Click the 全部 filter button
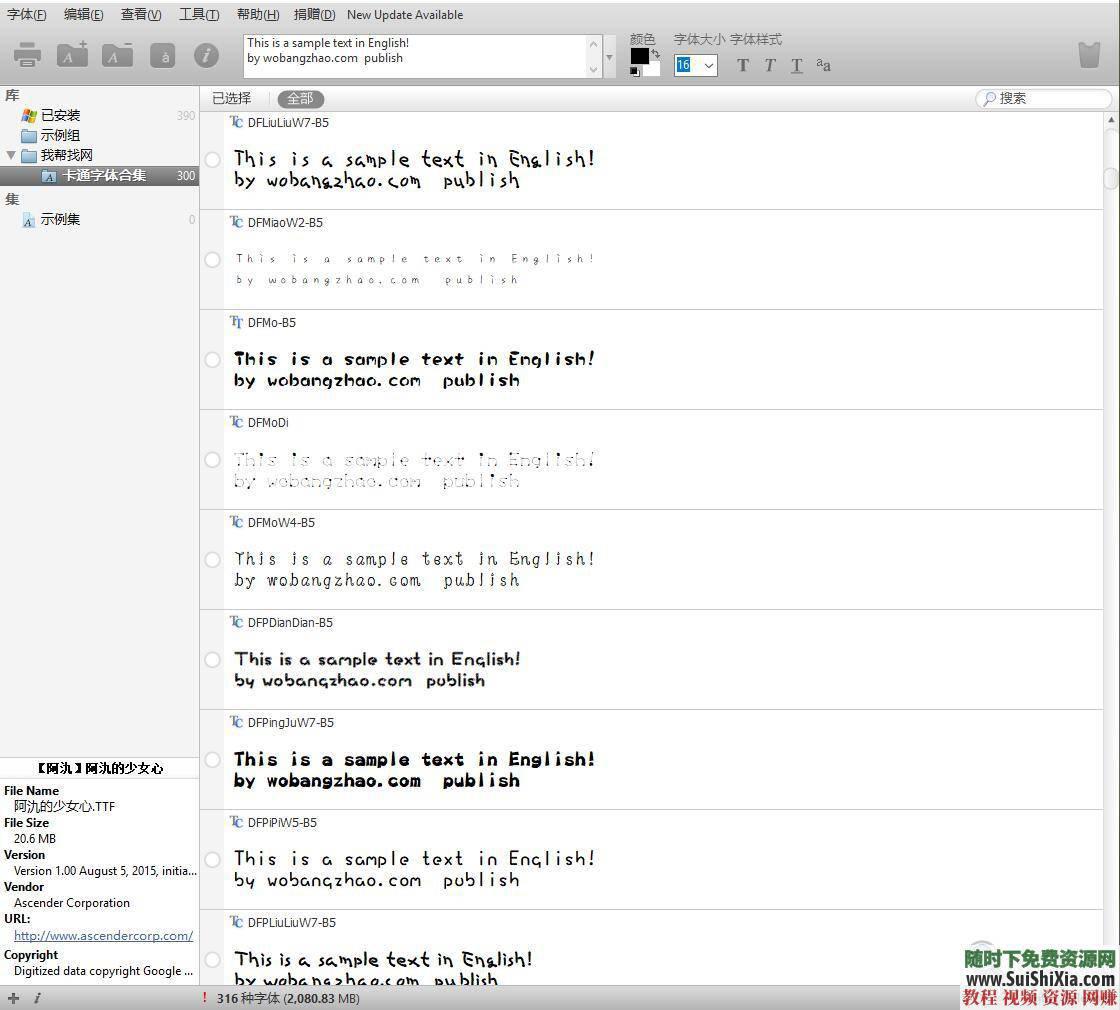This screenshot has width=1120, height=1010. [x=300, y=98]
